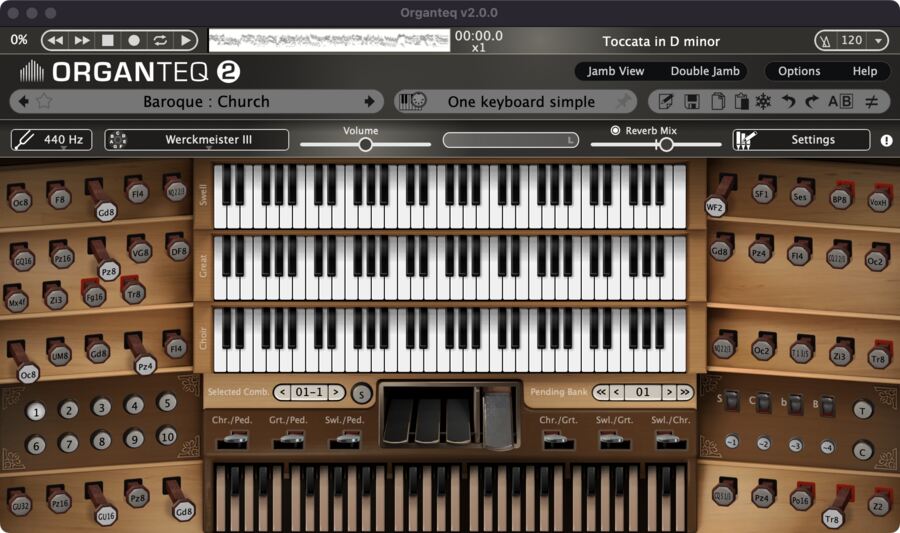This screenshot has width=900, height=533.
Task: Click the A/B comparison icon
Action: pyautogui.click(x=840, y=101)
